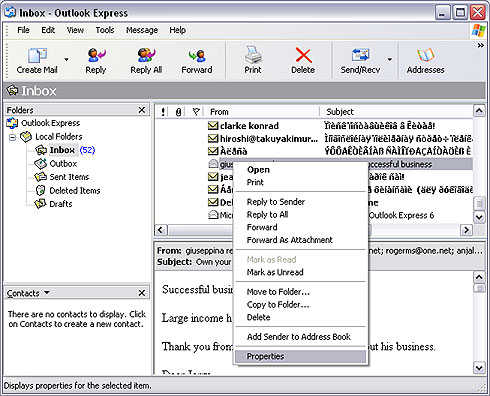Open the File menu

coord(23,30)
